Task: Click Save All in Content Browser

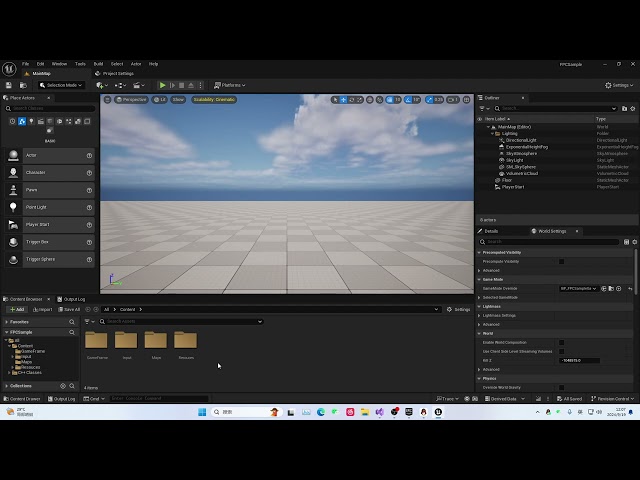Action: 69,309
